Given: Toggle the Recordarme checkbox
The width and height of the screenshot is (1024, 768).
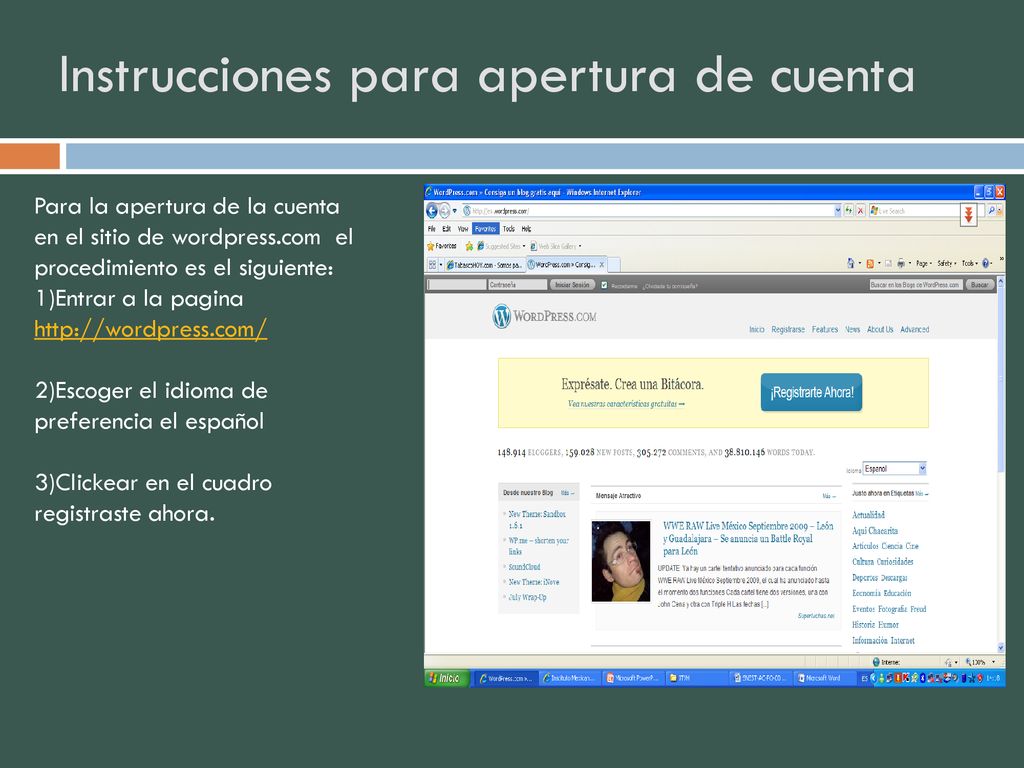Looking at the screenshot, I should click(604, 285).
